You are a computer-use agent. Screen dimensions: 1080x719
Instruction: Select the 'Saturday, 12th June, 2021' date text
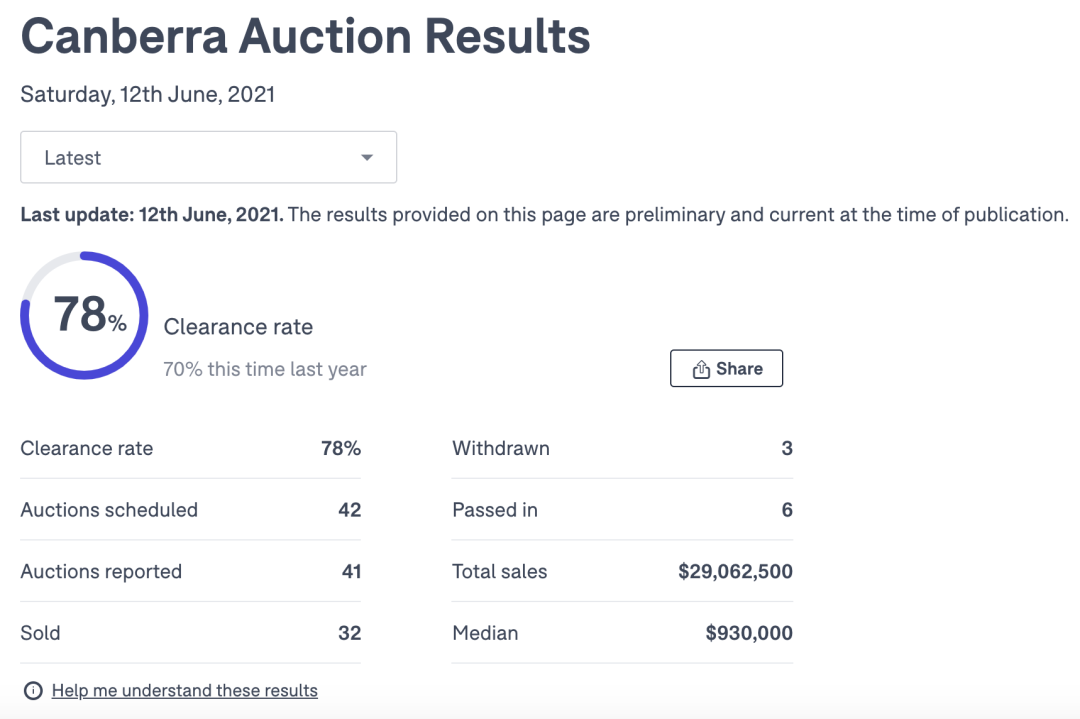pyautogui.click(x=147, y=95)
